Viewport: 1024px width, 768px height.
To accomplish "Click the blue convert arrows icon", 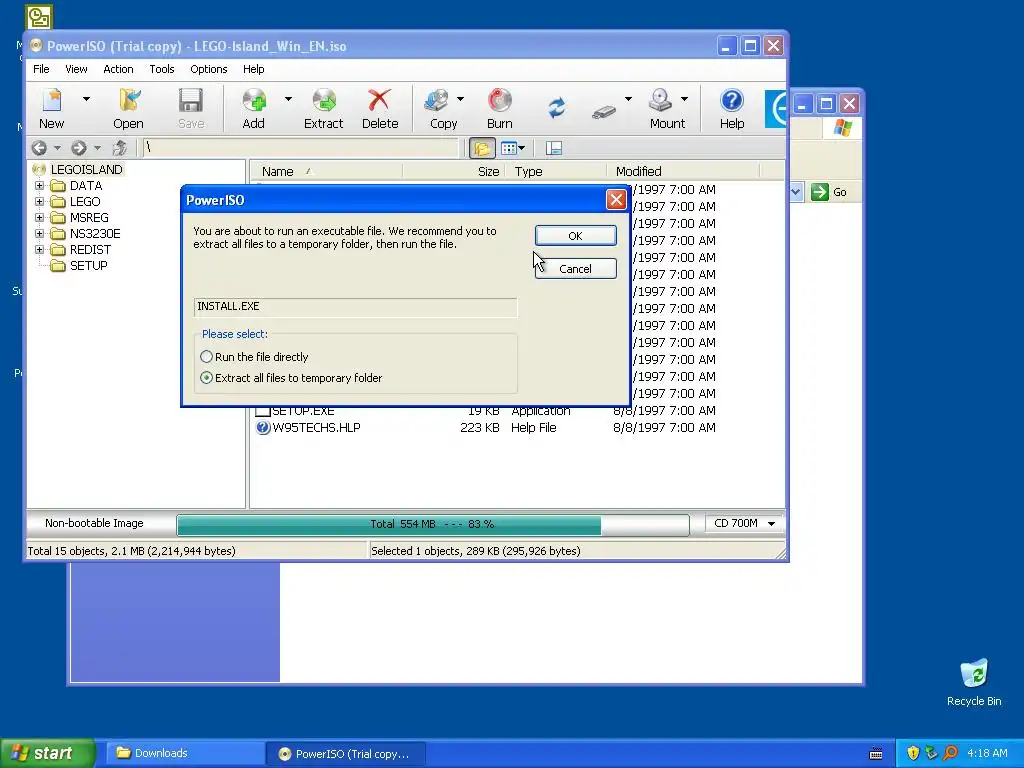I will coord(556,108).
